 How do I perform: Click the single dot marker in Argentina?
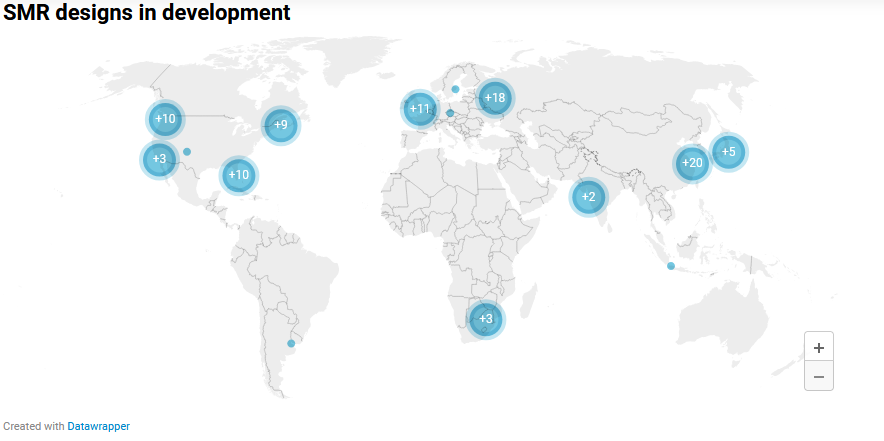coord(291,343)
